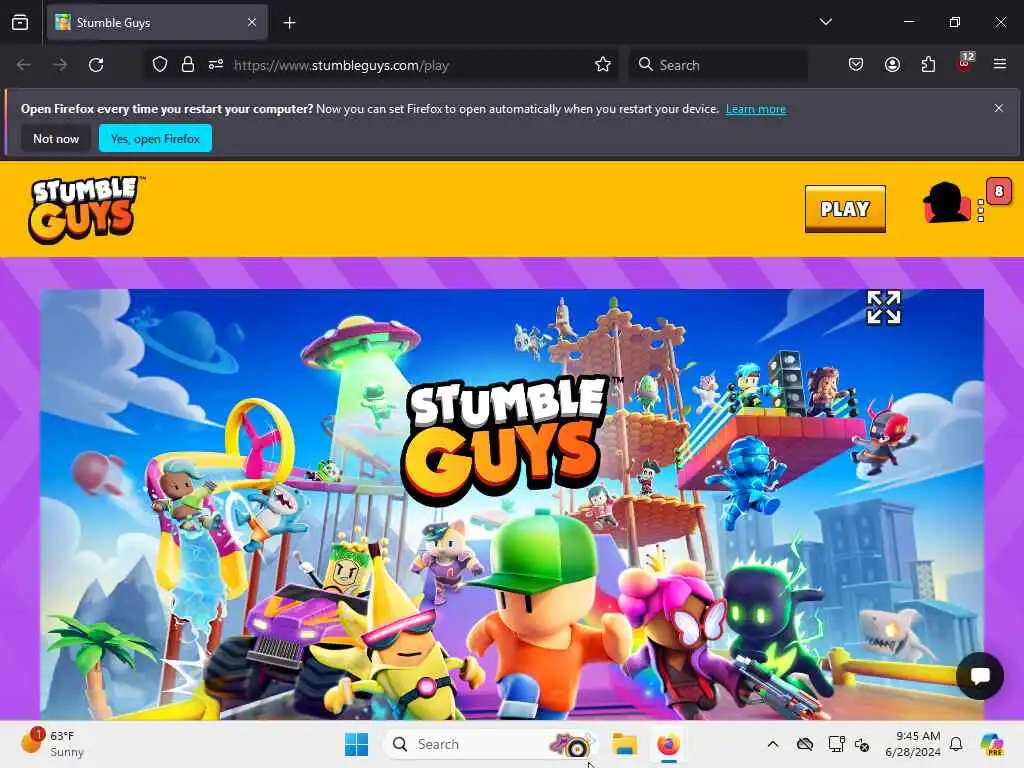
Task: Open the Pocket save icon
Action: (x=856, y=65)
